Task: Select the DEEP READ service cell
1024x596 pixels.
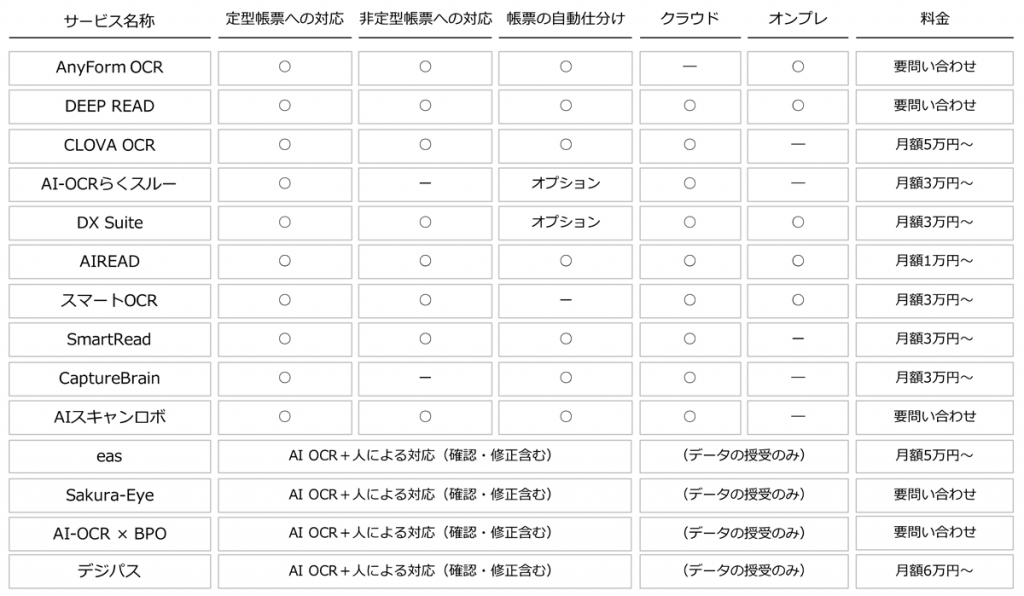Action: click(x=110, y=106)
